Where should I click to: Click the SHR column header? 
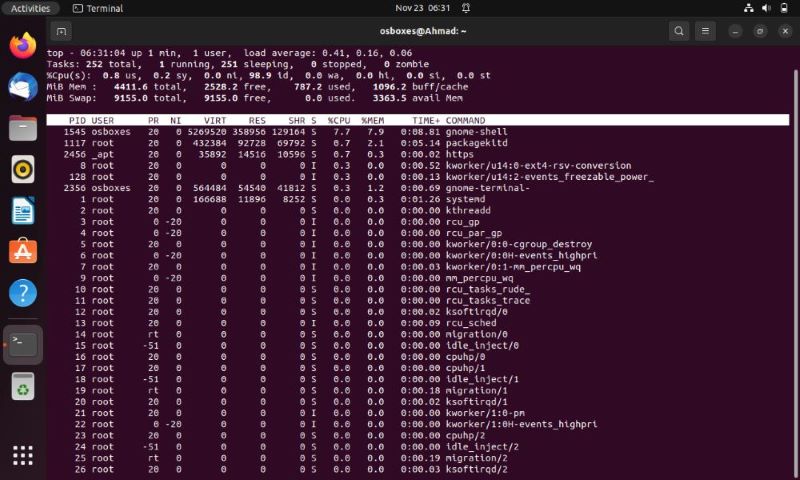tap(296, 120)
